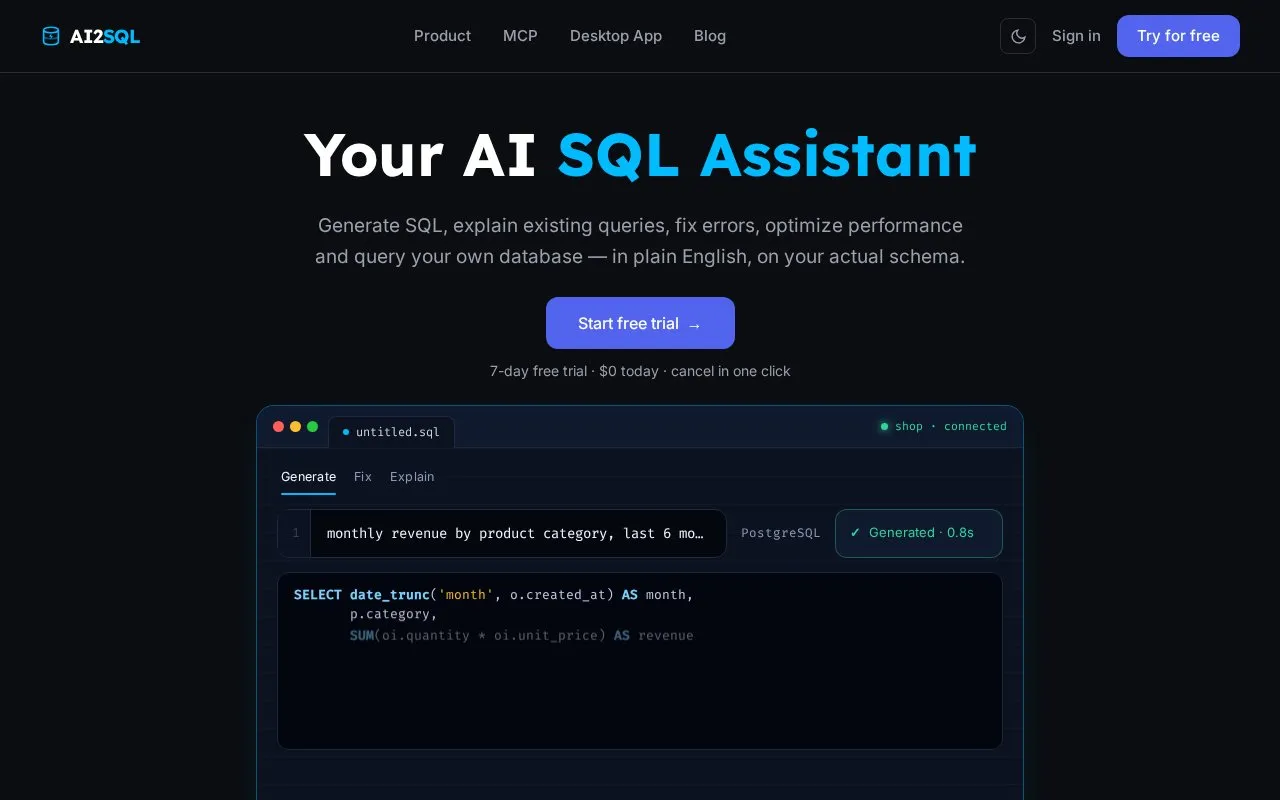Switch to the Explain tab

point(412,477)
